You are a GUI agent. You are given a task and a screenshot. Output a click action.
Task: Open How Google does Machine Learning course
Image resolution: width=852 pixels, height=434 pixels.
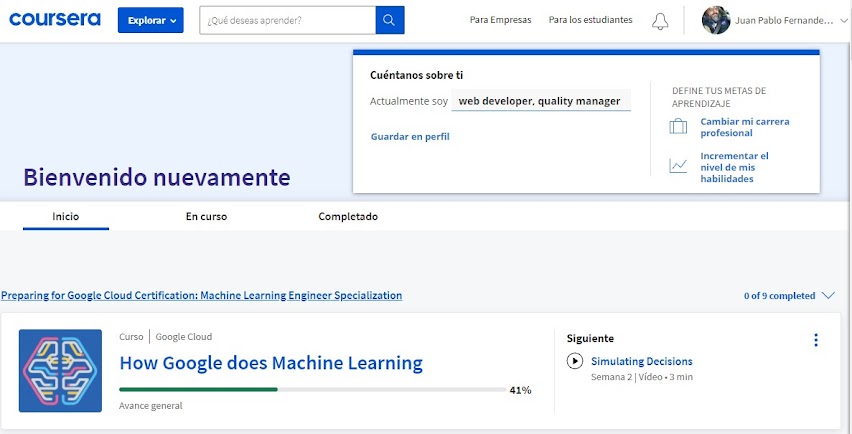coord(271,362)
